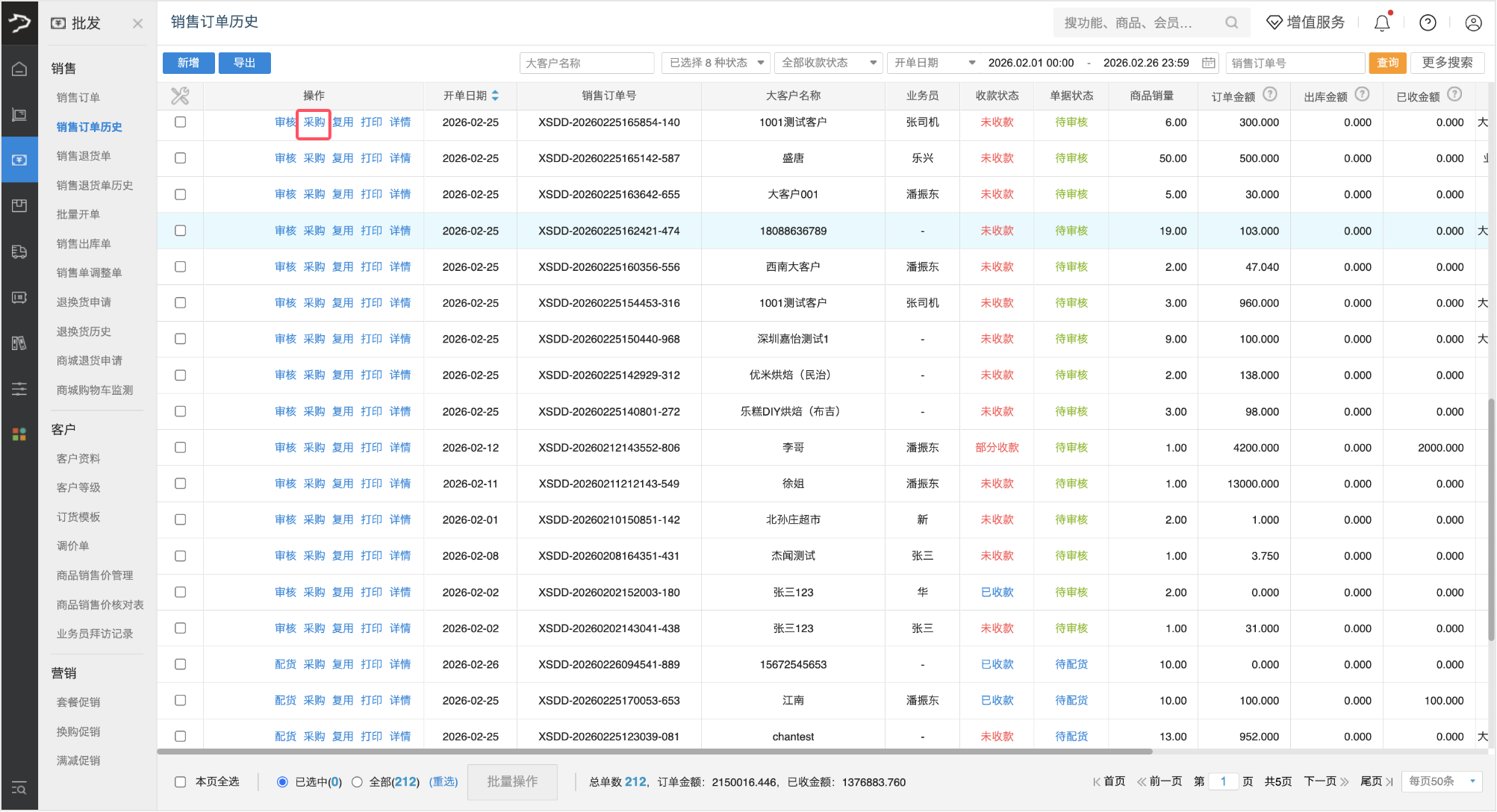
Task: Open 客户资料 from the 客户 menu section
Action: point(78,457)
